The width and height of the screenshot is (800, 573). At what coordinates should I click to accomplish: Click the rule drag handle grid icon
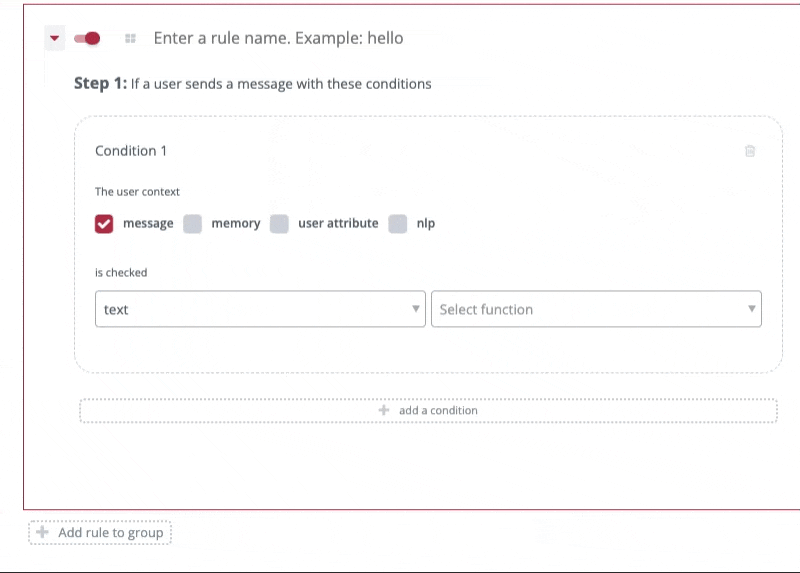coord(130,39)
